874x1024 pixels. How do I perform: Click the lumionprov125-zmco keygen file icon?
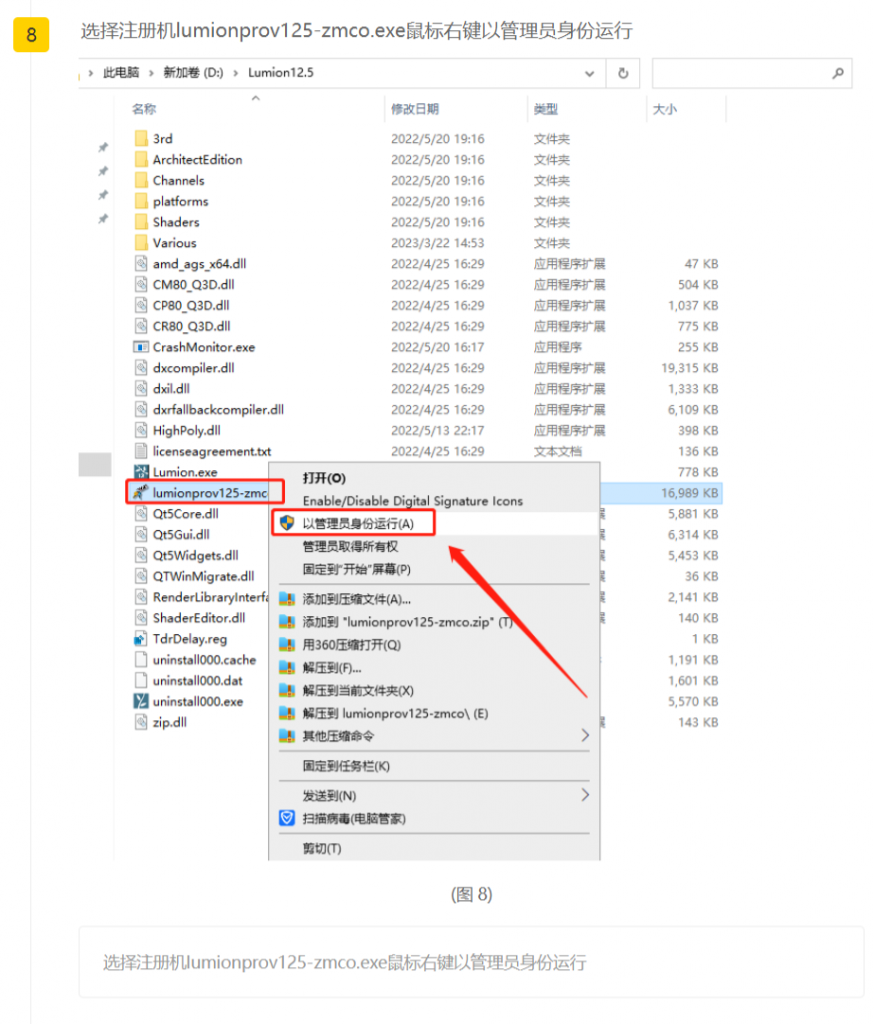tap(141, 492)
